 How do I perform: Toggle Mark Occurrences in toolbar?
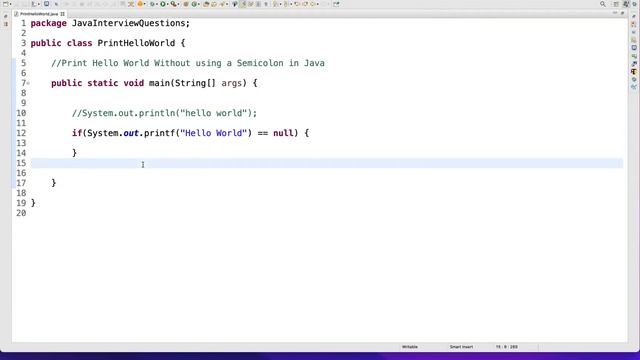coord(235,4)
